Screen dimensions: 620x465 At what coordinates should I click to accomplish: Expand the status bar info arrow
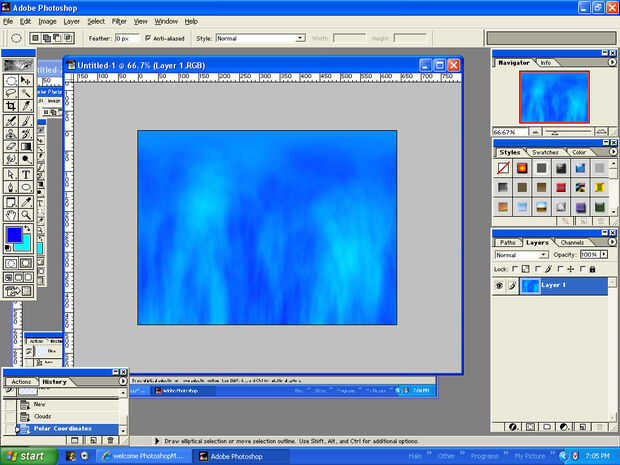click(x=157, y=440)
